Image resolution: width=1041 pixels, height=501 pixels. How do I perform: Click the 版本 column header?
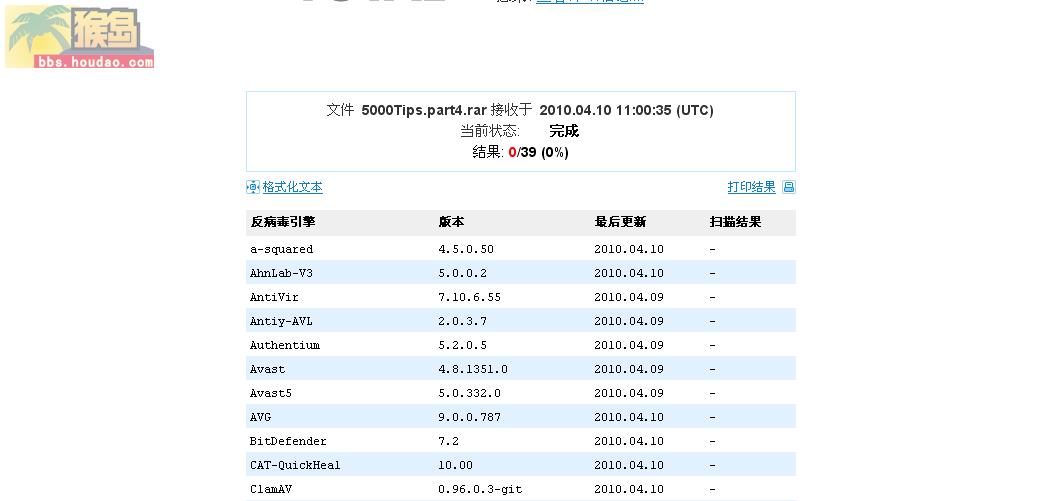point(451,222)
